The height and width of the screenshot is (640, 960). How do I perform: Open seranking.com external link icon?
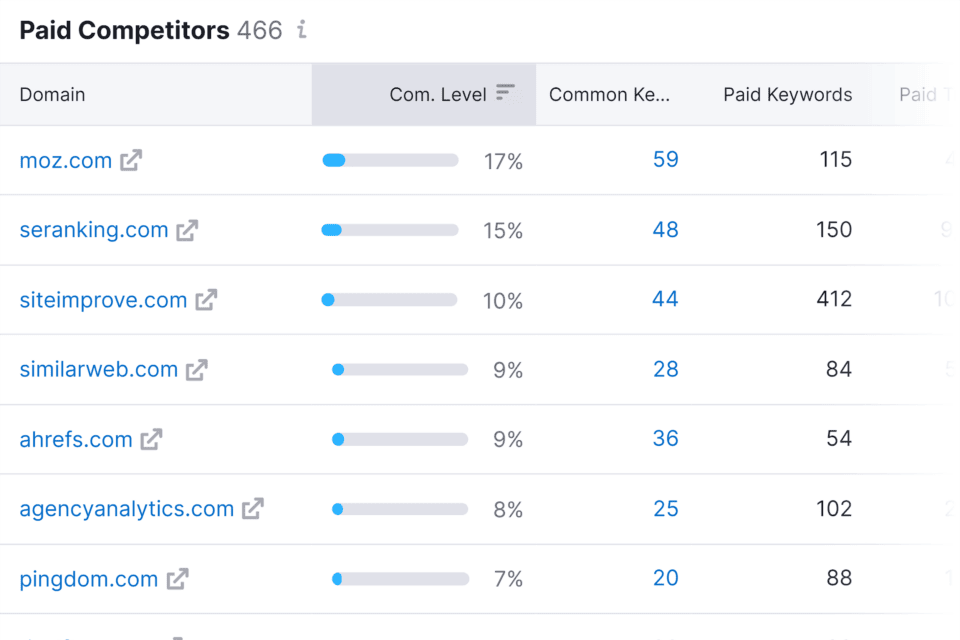187,230
